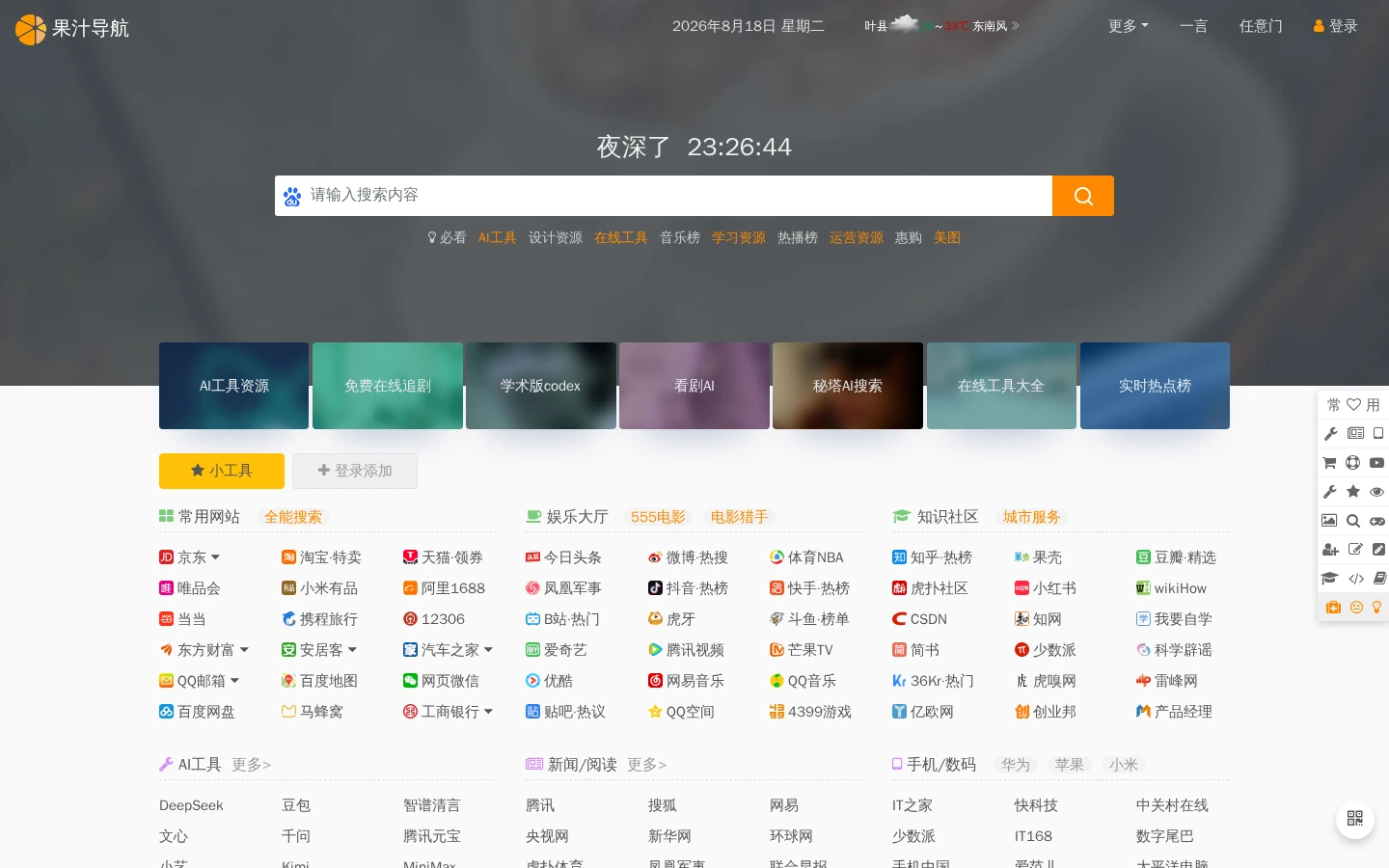Image resolution: width=1389 pixels, height=868 pixels.
Task: Expand the 安居客 dropdown
Action: 352,650
